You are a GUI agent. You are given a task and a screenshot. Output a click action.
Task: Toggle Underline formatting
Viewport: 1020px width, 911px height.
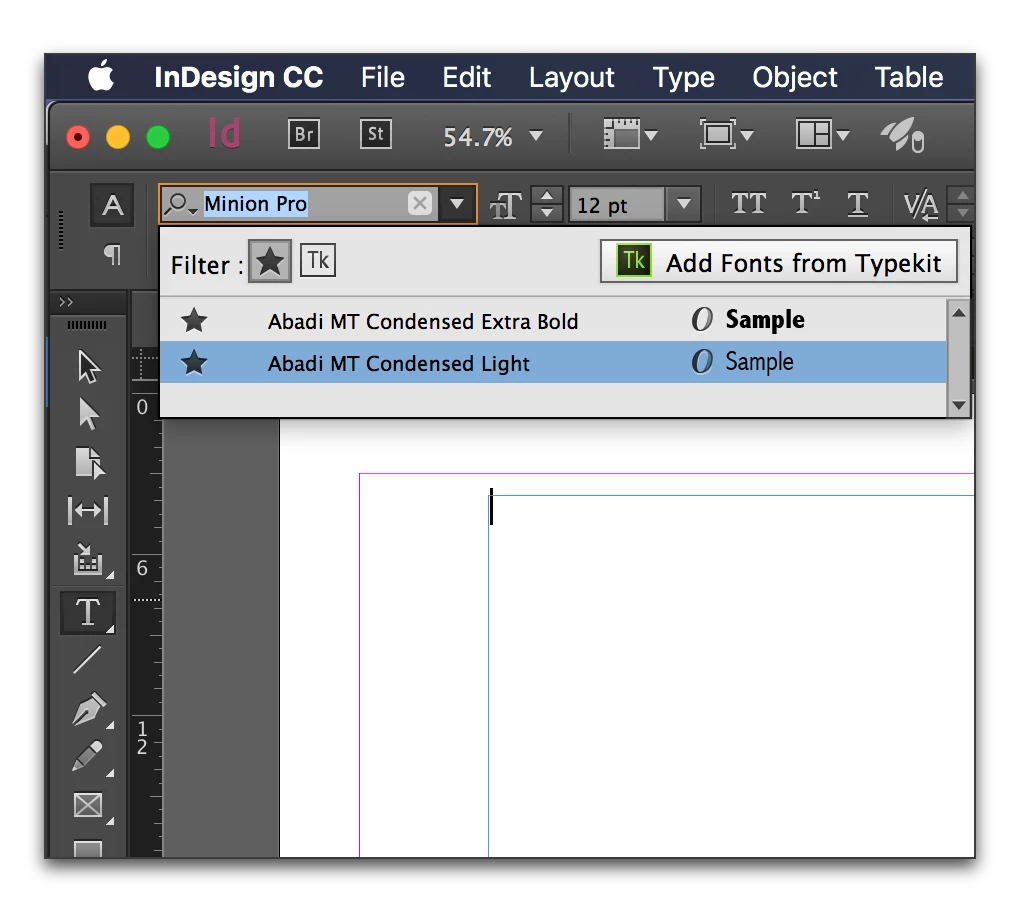(x=857, y=204)
